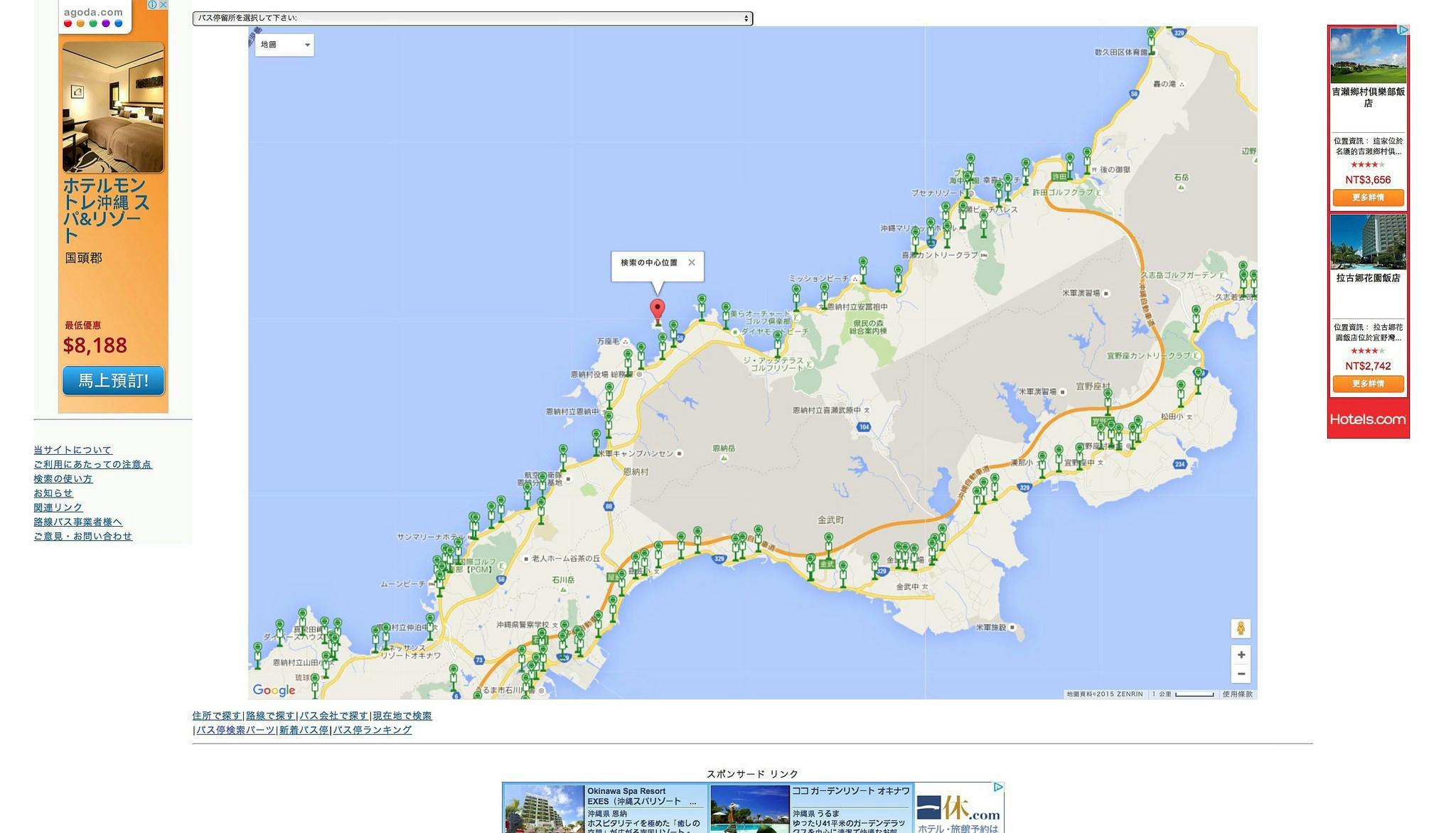
Task: Click the Google logo on the map
Action: pyautogui.click(x=274, y=690)
